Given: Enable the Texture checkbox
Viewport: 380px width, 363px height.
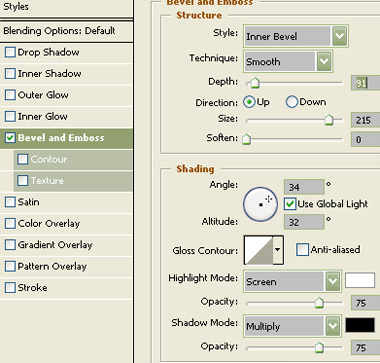Looking at the screenshot, I should click(23, 180).
